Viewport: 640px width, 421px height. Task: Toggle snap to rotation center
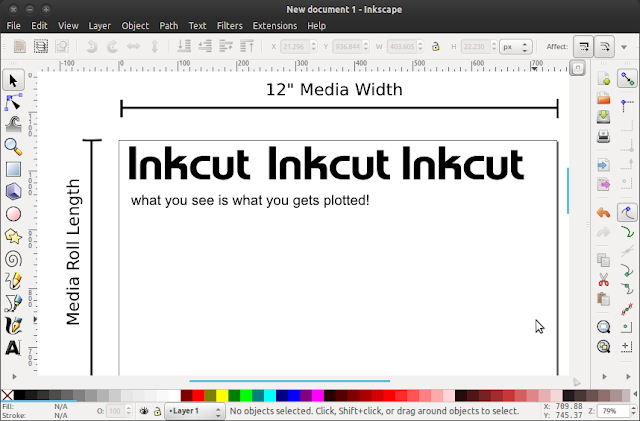627,347
